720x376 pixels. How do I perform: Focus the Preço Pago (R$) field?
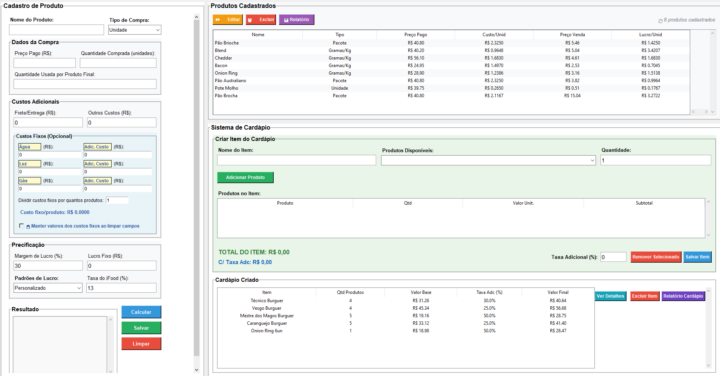pyautogui.click(x=44, y=63)
